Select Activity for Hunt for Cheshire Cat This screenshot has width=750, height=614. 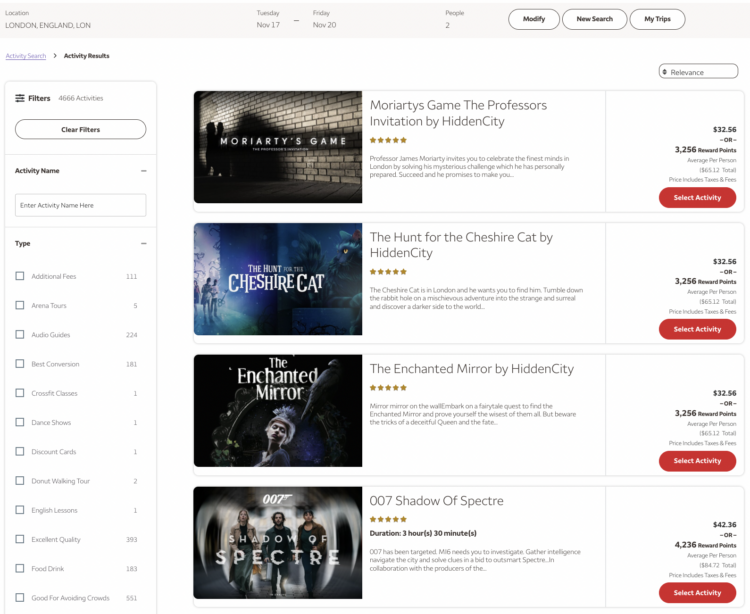697,329
